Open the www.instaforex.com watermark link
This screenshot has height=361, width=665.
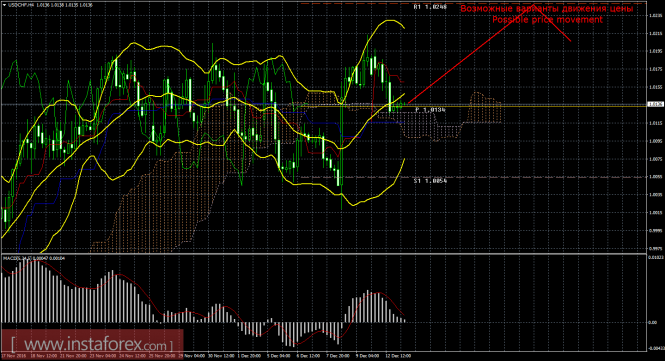92,344
